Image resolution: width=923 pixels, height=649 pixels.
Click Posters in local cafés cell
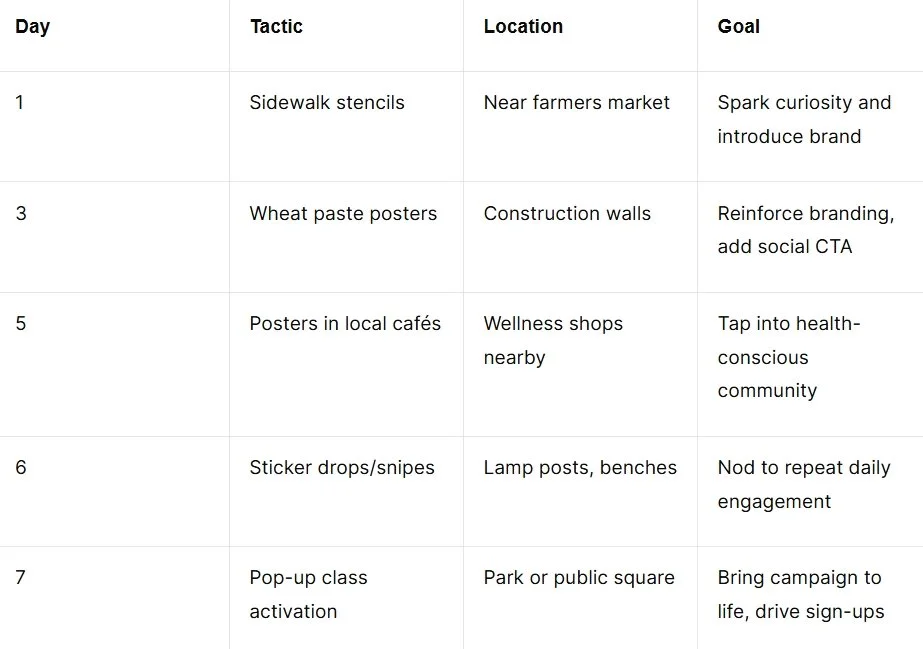tap(345, 323)
